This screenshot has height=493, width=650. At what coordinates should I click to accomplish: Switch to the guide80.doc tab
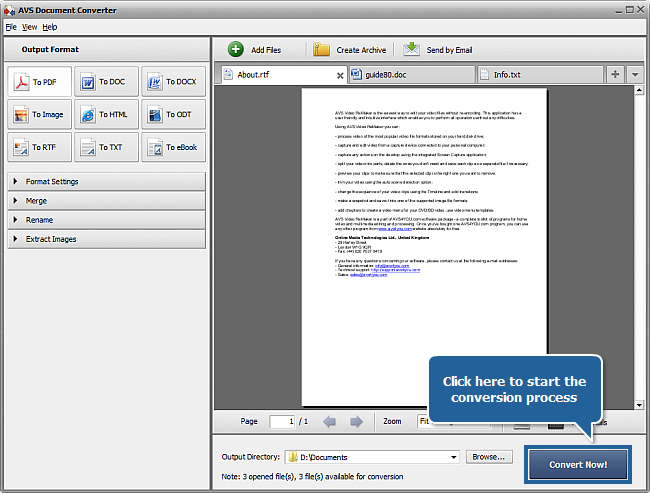[x=412, y=75]
